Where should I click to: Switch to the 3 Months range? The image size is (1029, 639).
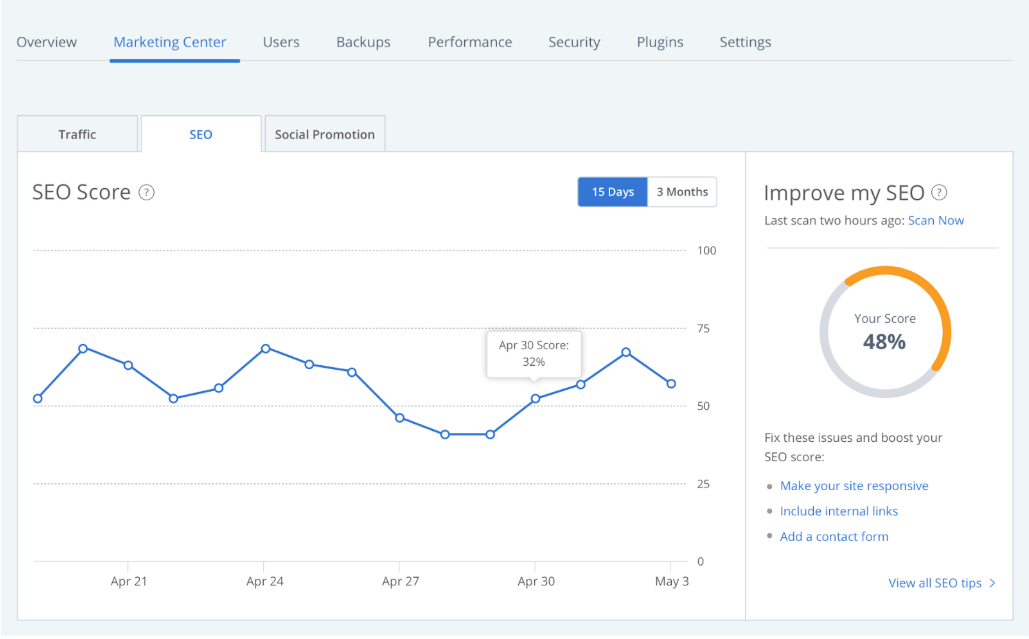coord(682,192)
